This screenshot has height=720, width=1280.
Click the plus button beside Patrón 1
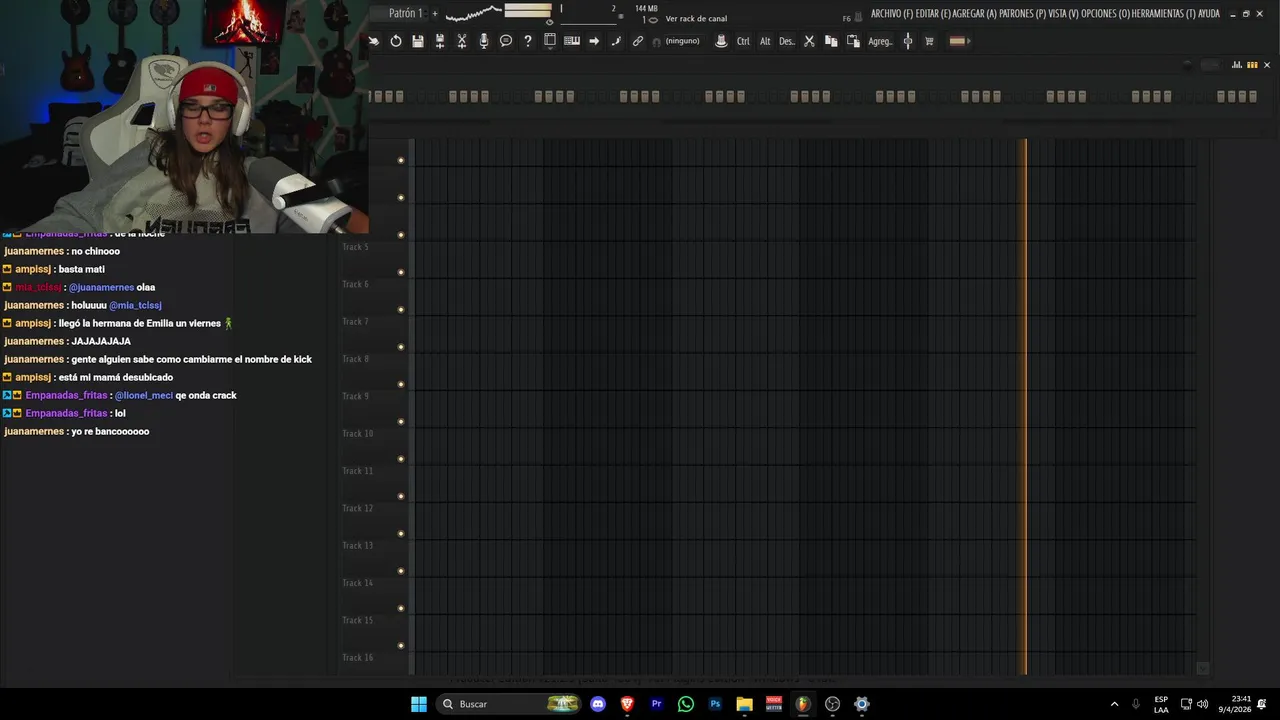(x=435, y=13)
